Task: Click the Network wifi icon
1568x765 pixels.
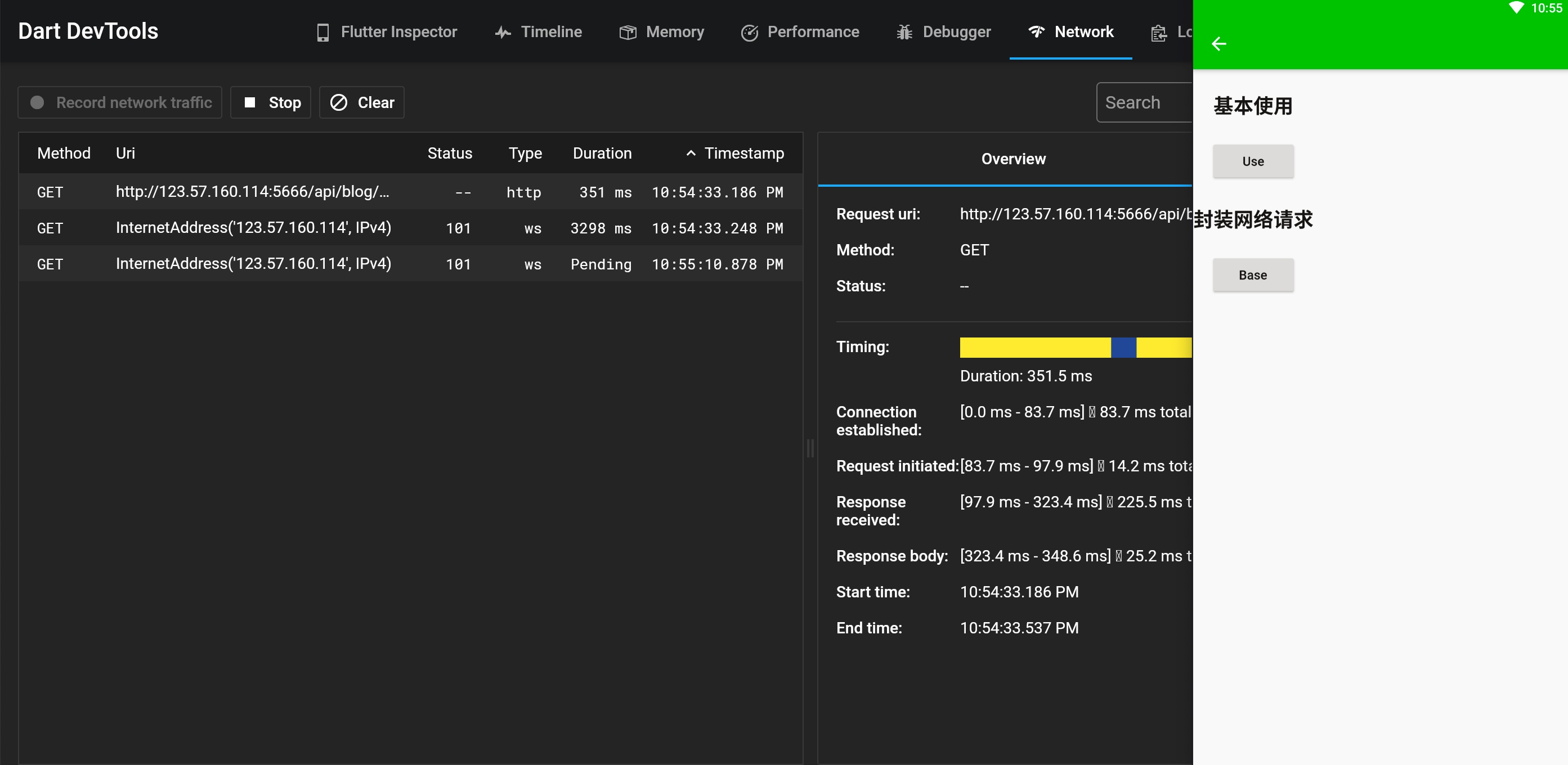Action: [1037, 31]
